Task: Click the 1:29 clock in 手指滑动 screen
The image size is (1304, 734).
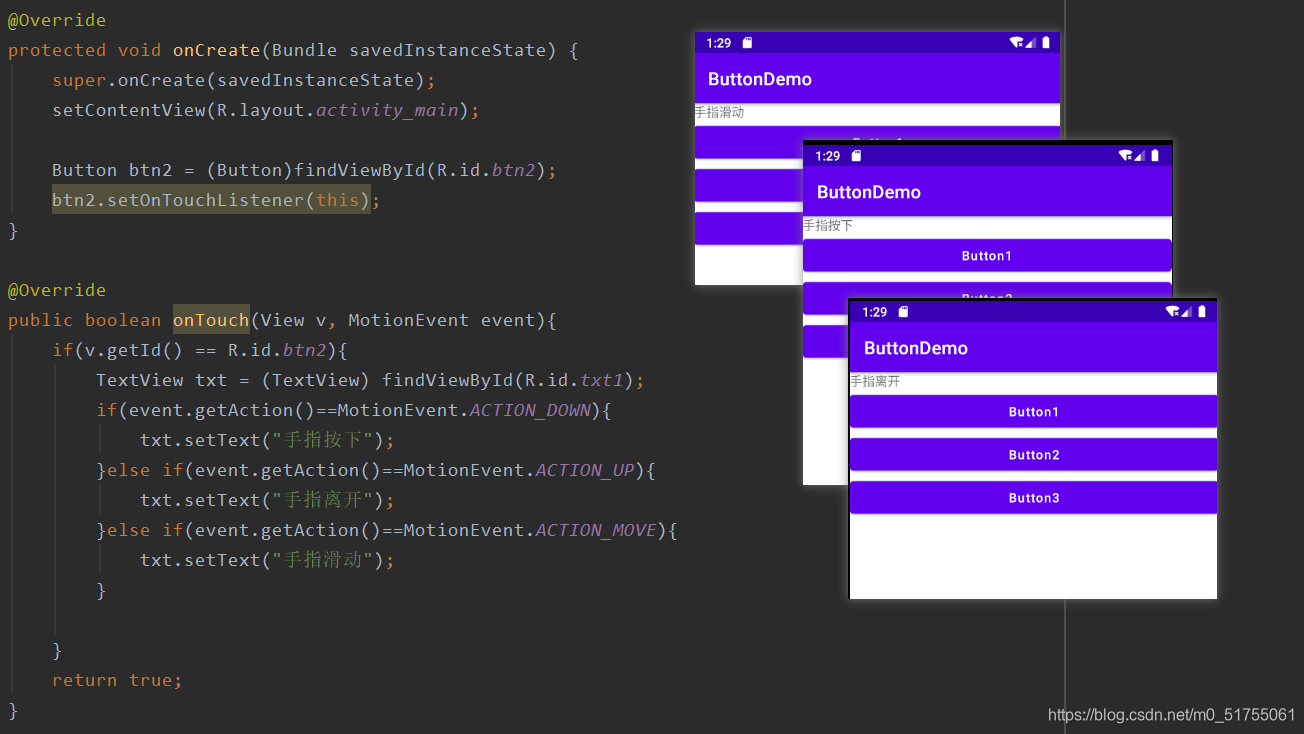Action: (718, 43)
